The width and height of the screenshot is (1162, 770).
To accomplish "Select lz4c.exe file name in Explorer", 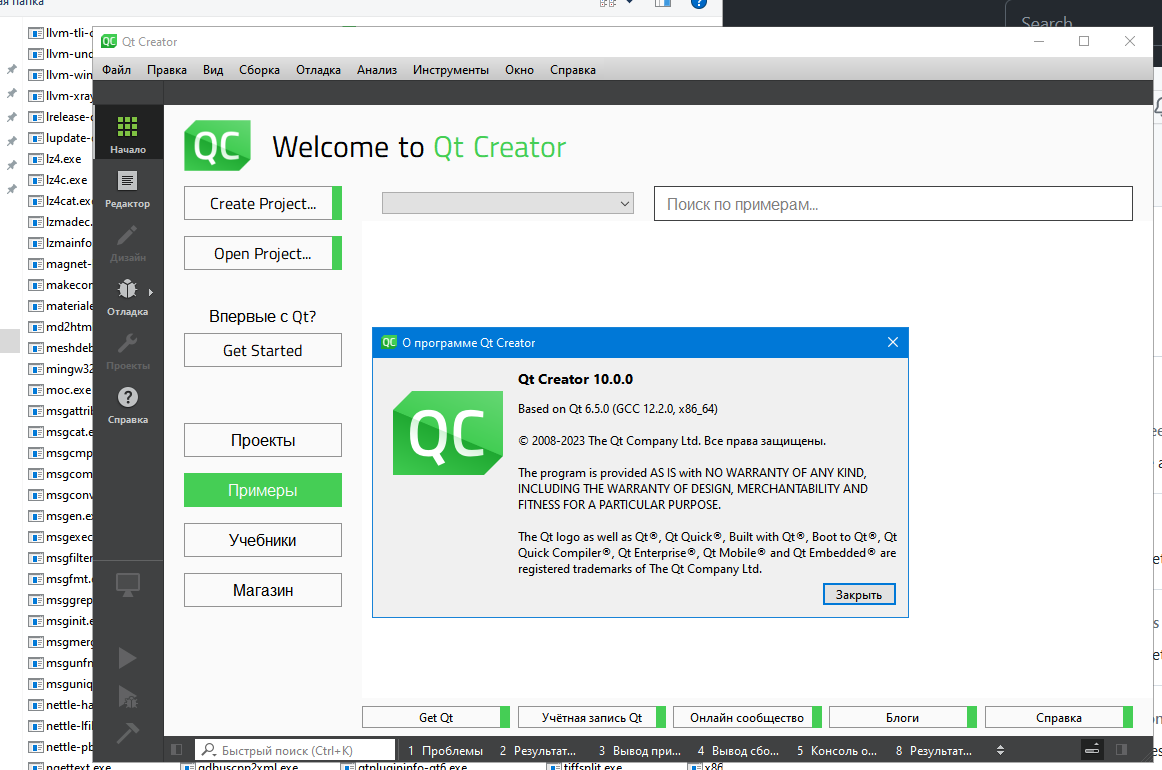I will click(x=67, y=179).
